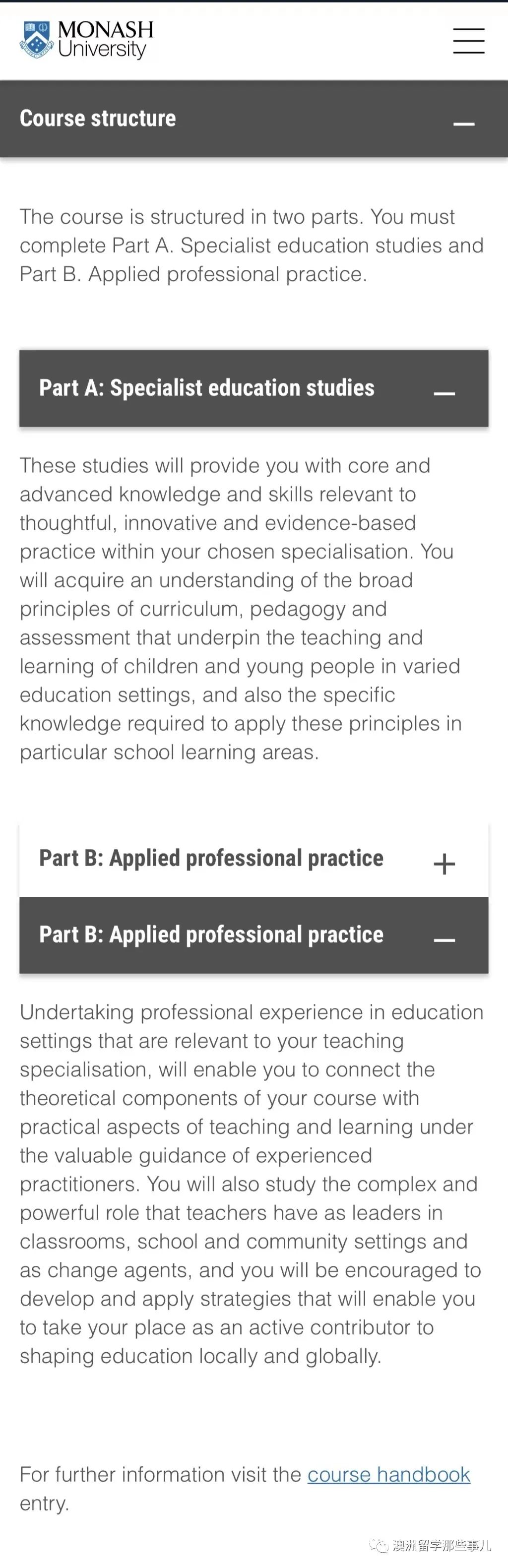The height and width of the screenshot is (1568, 508).
Task: Open the hamburger navigation menu
Action: click(x=468, y=41)
